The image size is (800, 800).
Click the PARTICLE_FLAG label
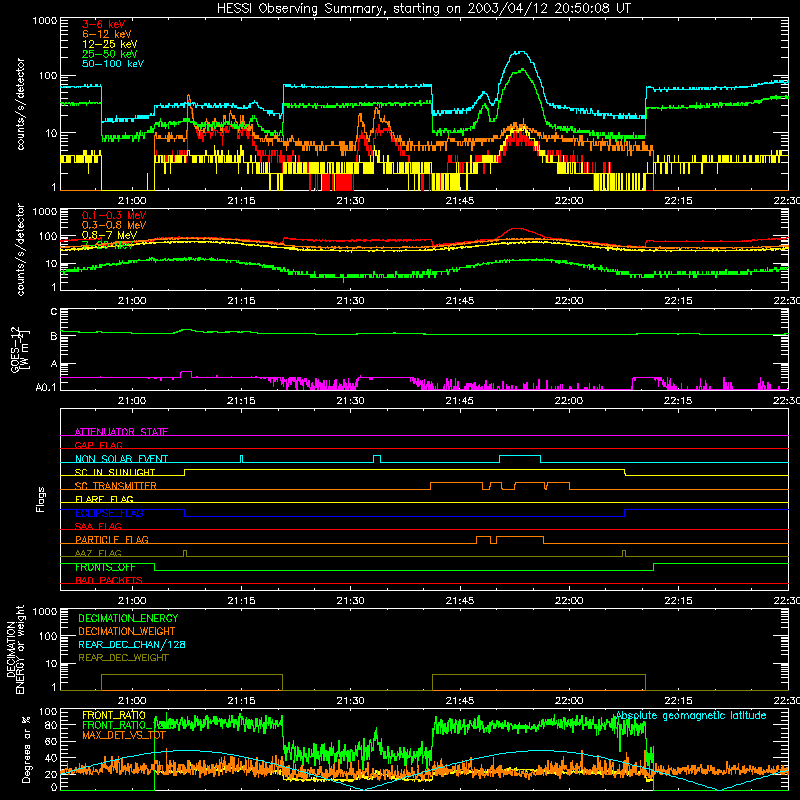tap(112, 540)
